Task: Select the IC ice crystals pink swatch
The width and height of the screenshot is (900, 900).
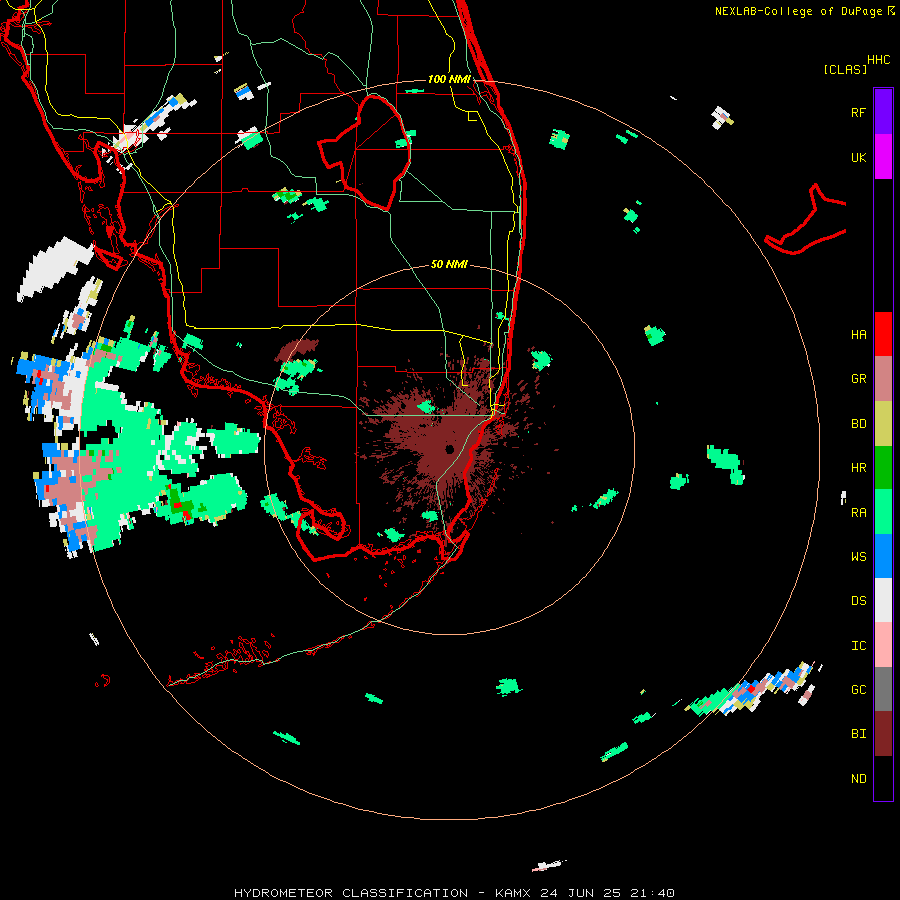Action: tap(883, 645)
